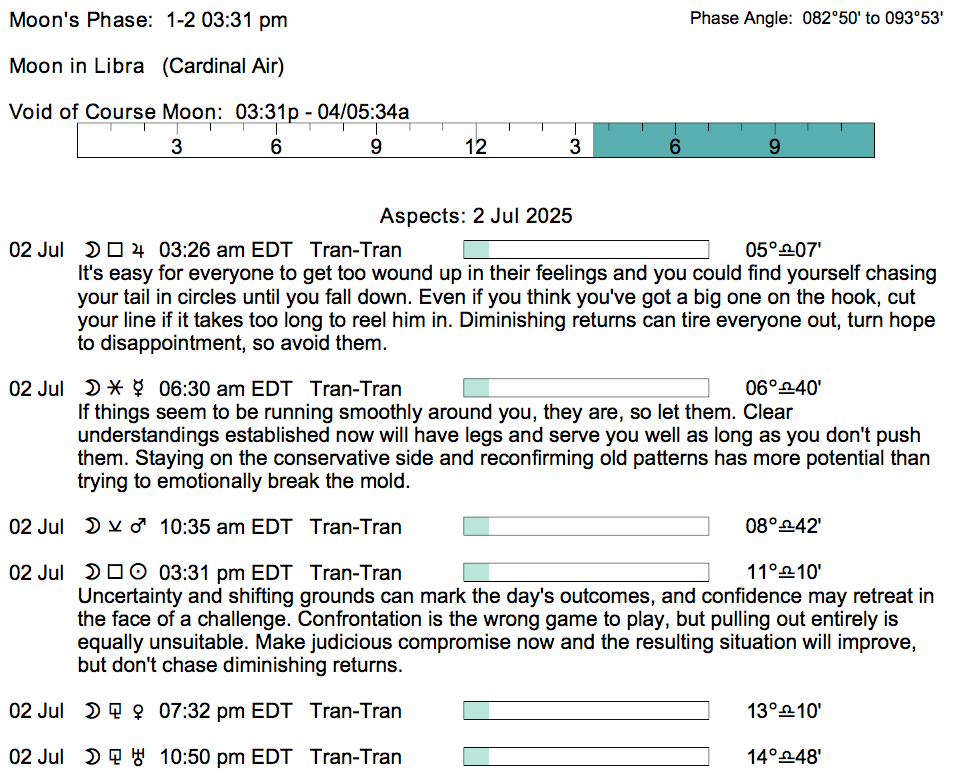Click the strength bar for the 06:30 am aspect
Viewport: 962px width, 780px height.
pos(586,388)
